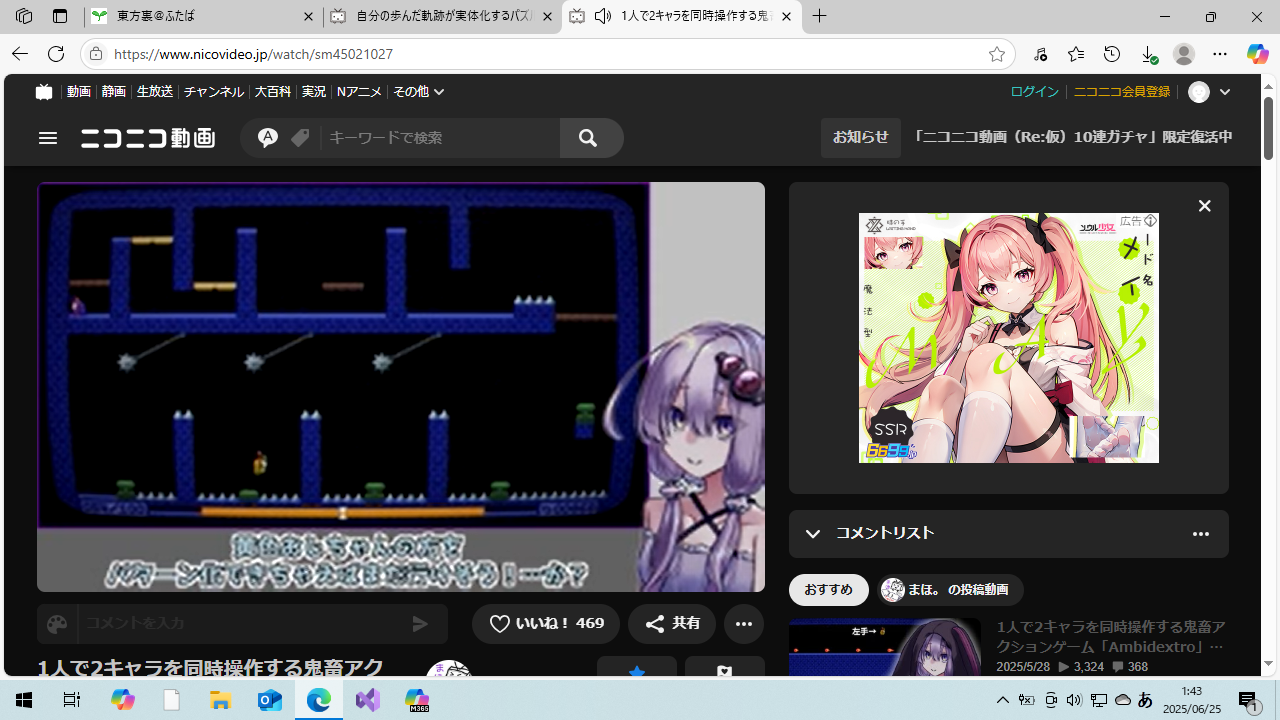
Task: Select the keyword search mode 'A' icon
Action: click(267, 138)
